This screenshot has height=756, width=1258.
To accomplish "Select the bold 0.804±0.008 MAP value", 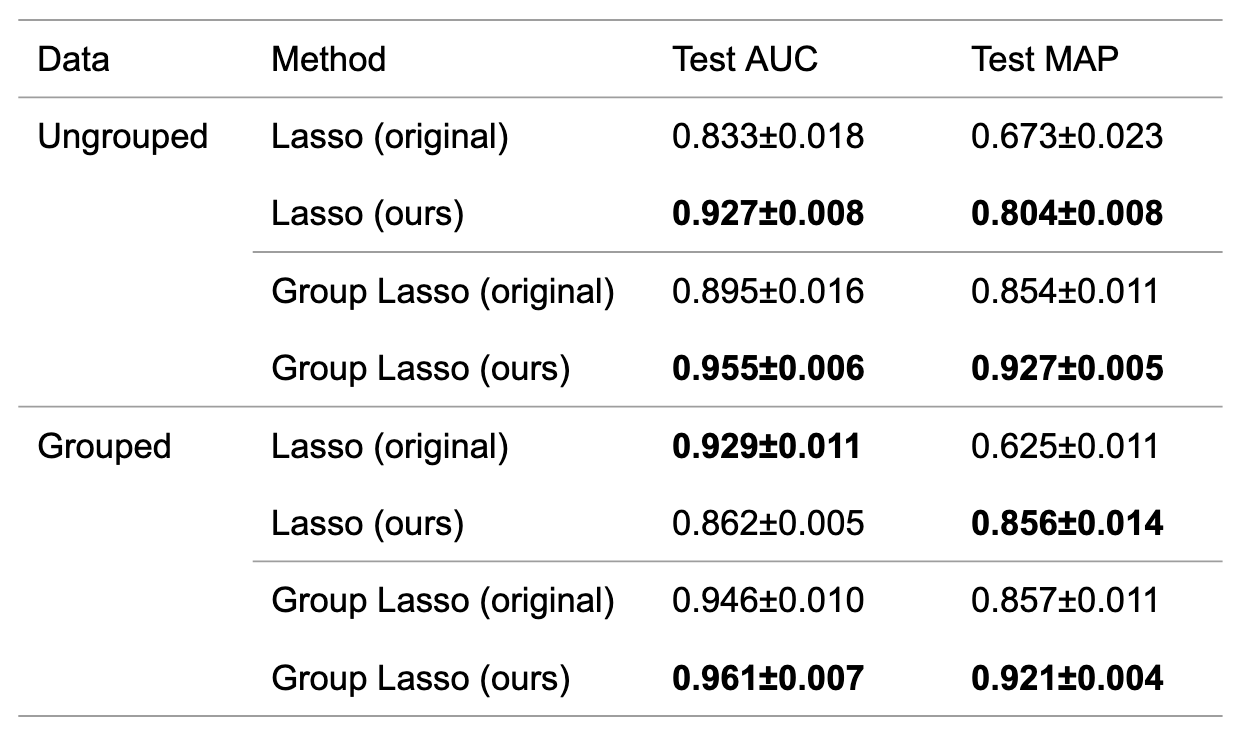I will pos(1067,214).
